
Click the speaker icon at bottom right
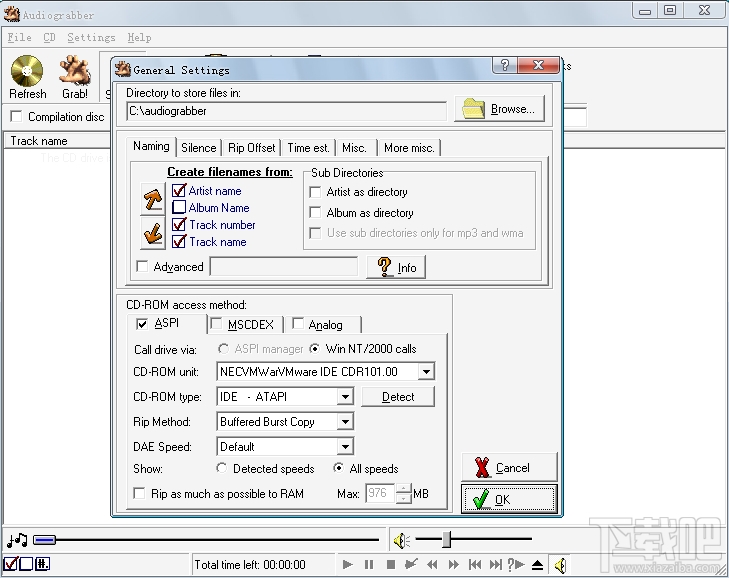(x=560, y=565)
